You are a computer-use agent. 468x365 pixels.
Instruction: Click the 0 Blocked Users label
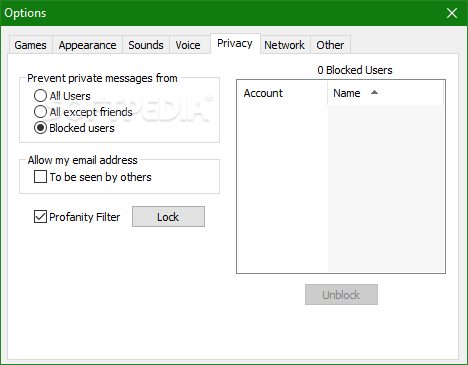(x=355, y=70)
